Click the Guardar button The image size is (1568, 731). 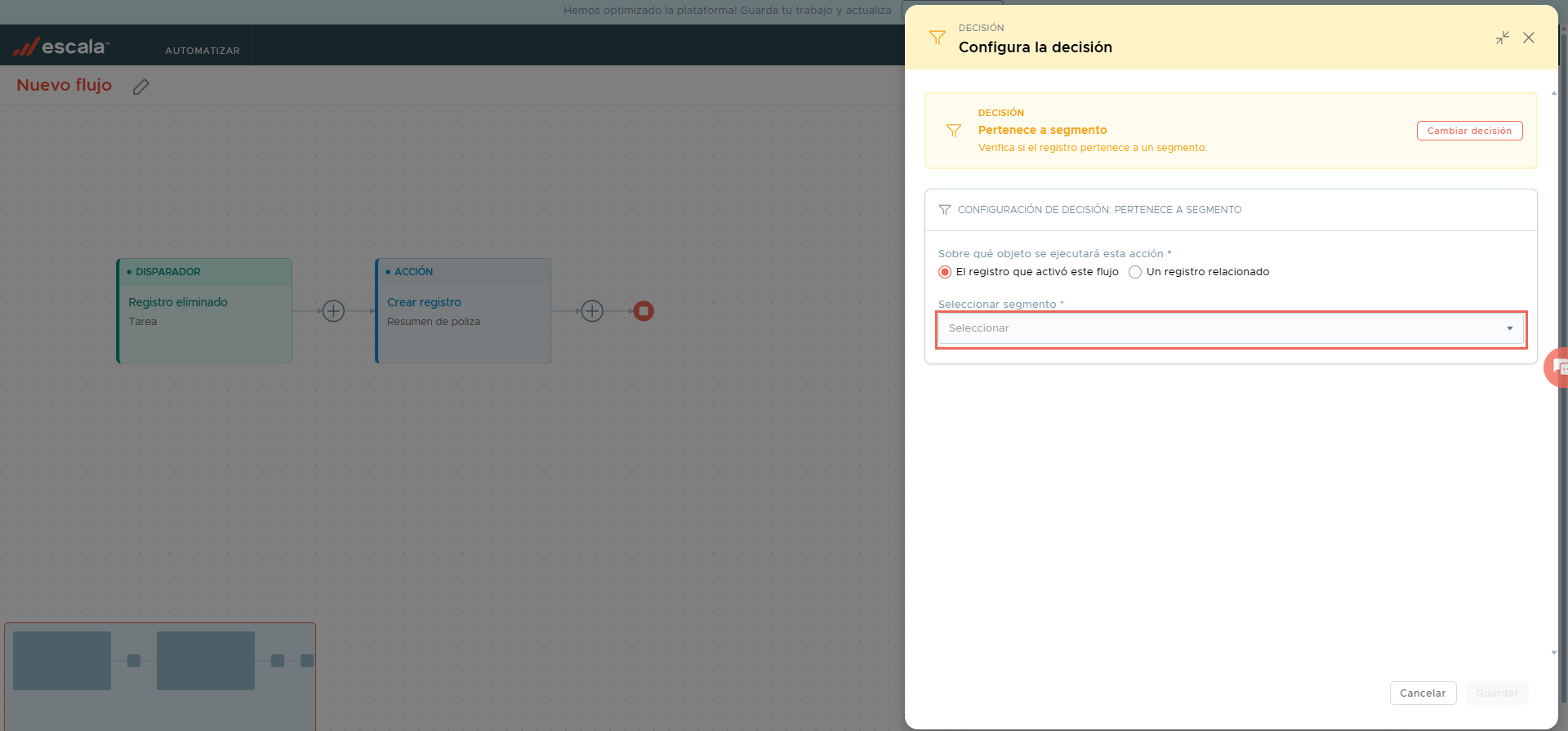[1497, 693]
